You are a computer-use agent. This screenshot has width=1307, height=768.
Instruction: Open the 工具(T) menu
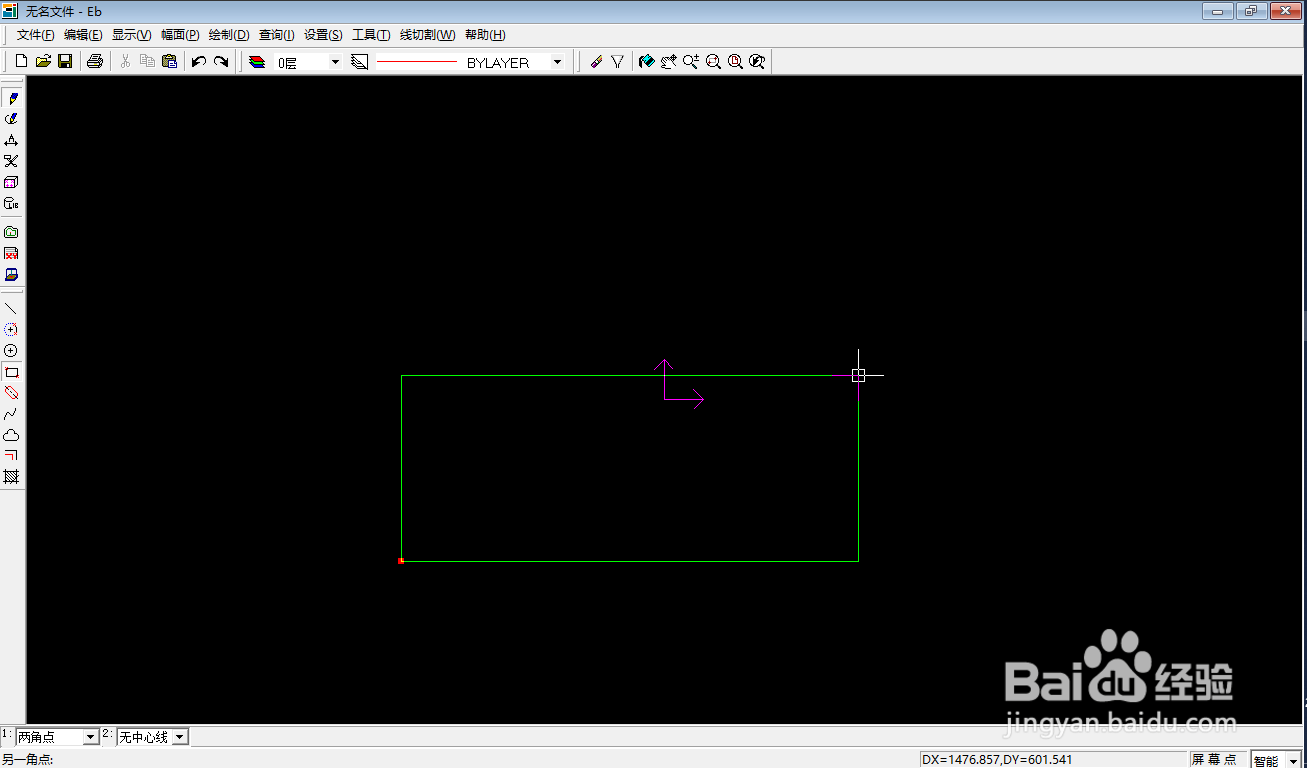[371, 35]
